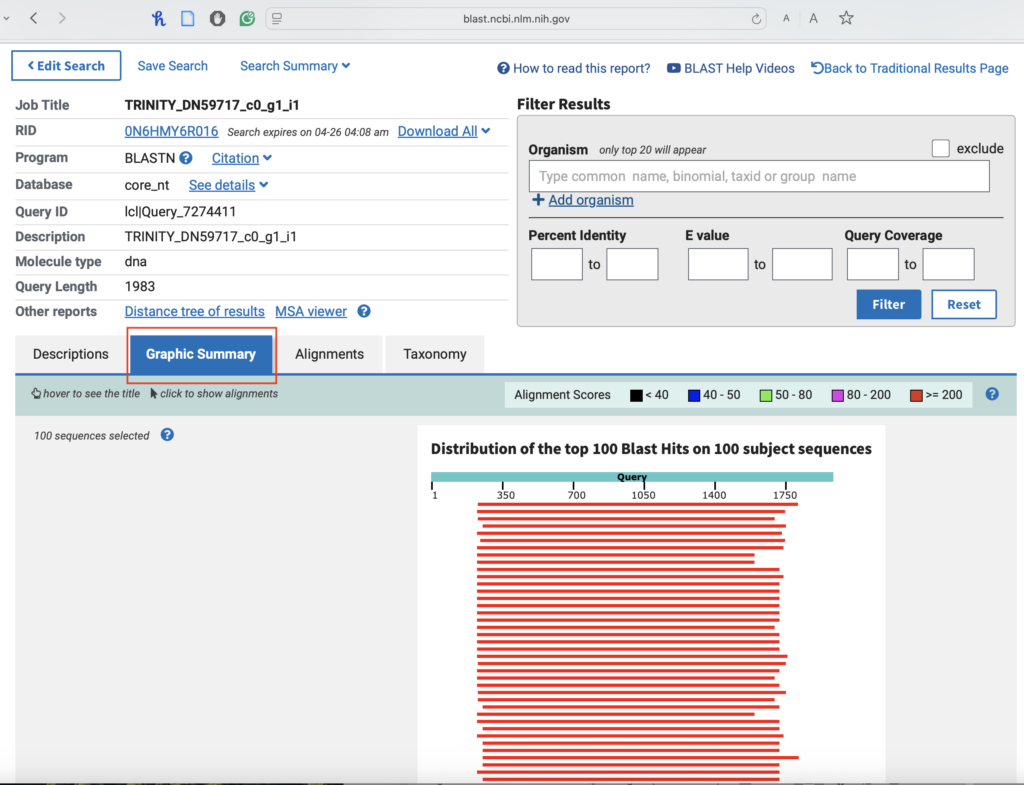Click the Organism name input field

coord(758,176)
